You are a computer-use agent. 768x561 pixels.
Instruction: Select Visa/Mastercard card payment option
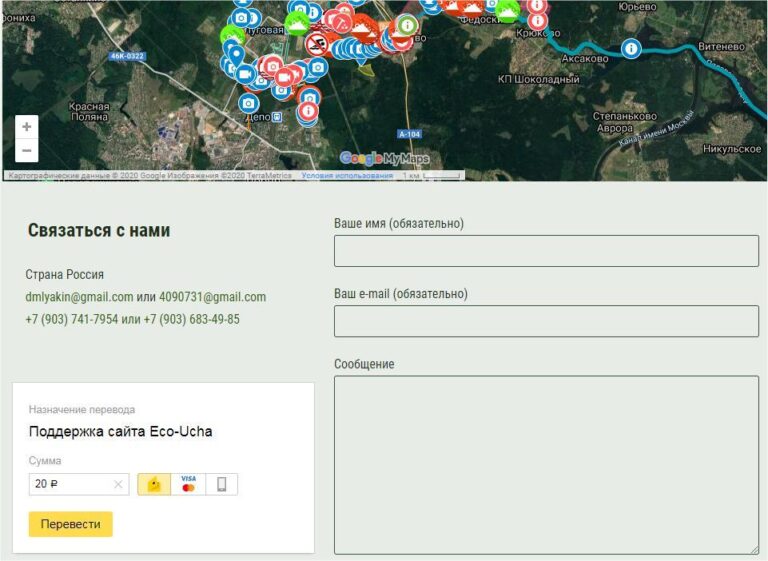(188, 484)
